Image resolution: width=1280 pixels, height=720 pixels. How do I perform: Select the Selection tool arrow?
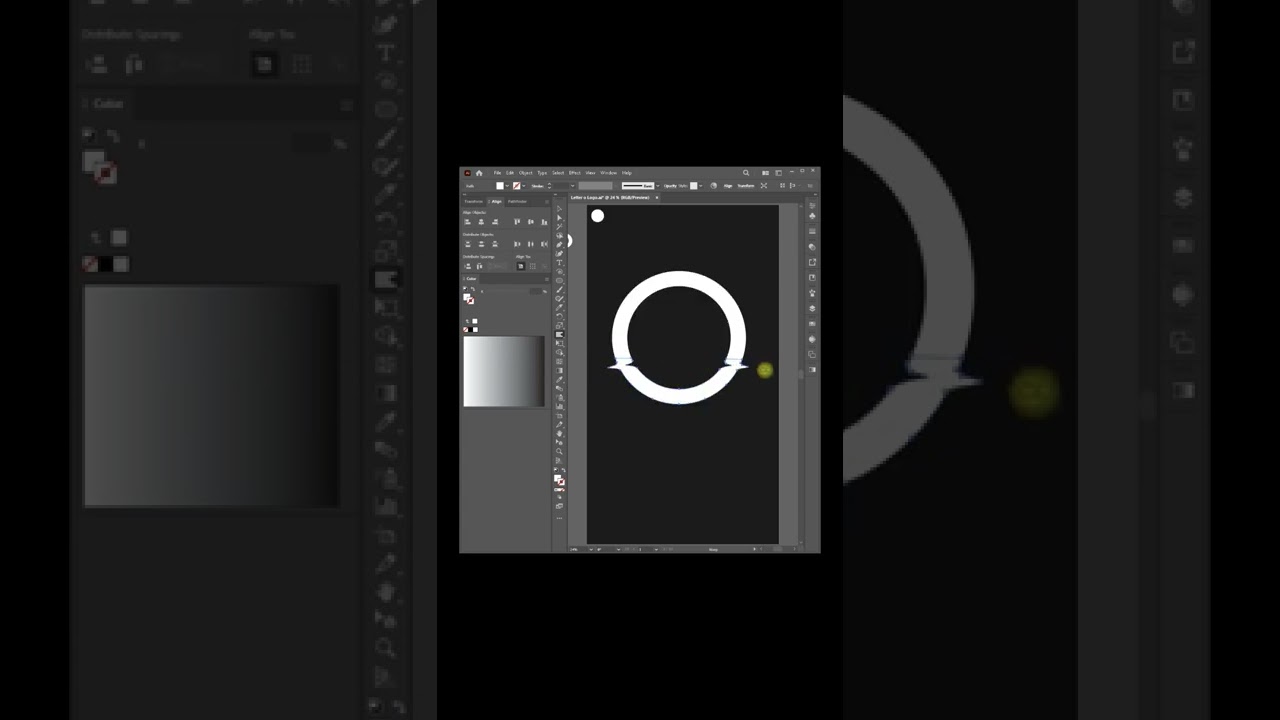(559, 209)
